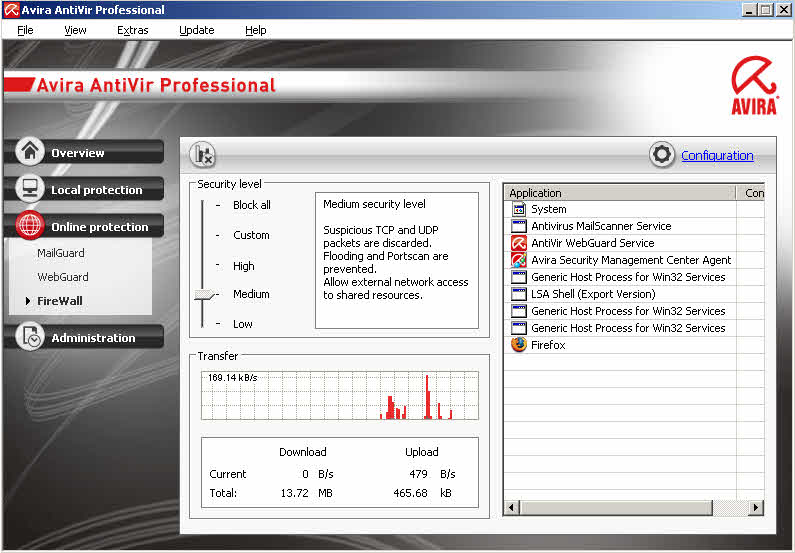Click the Administration clock document icon

(x=30, y=337)
